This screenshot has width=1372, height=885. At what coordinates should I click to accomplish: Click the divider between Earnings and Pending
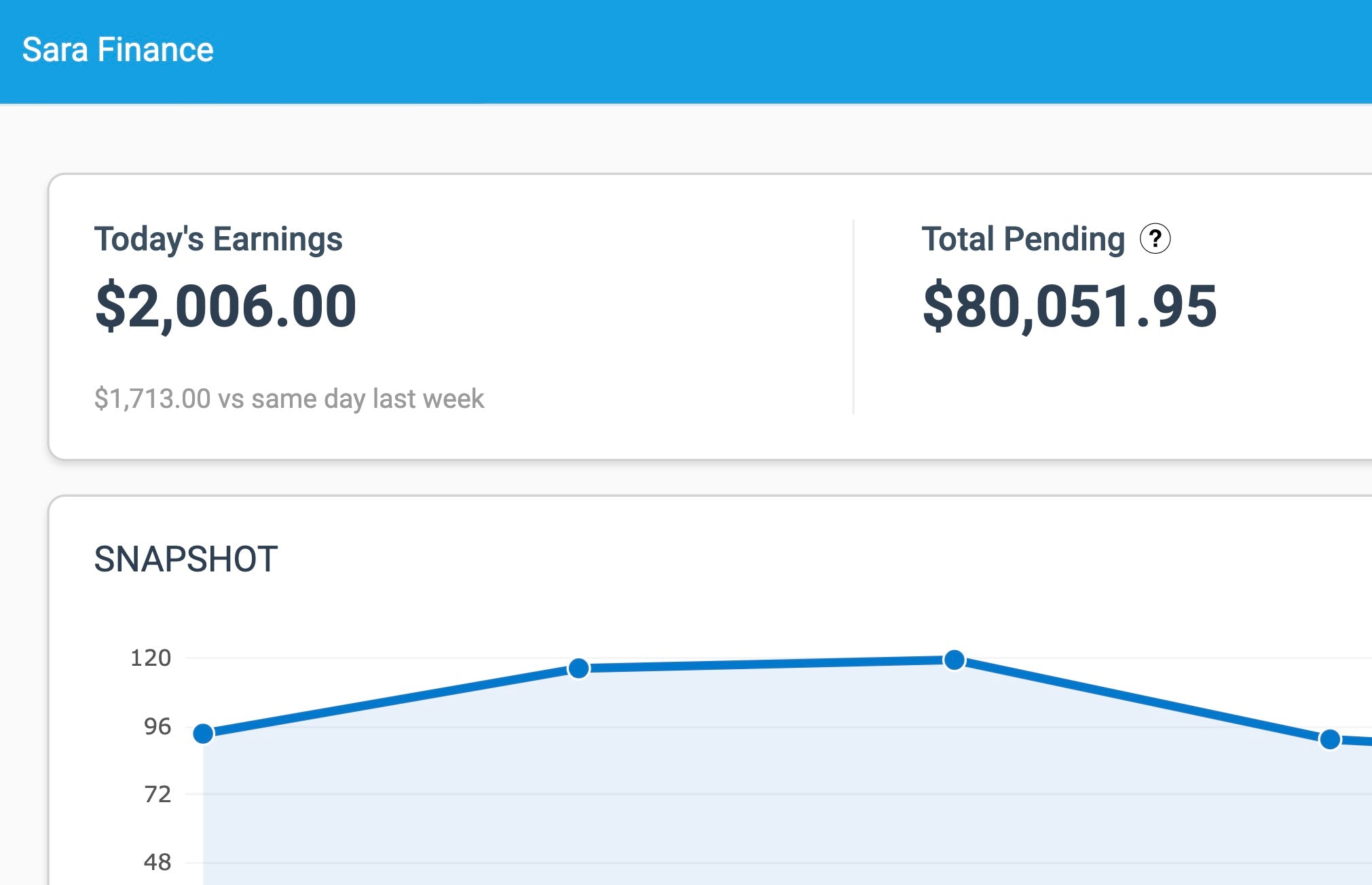pos(853,316)
